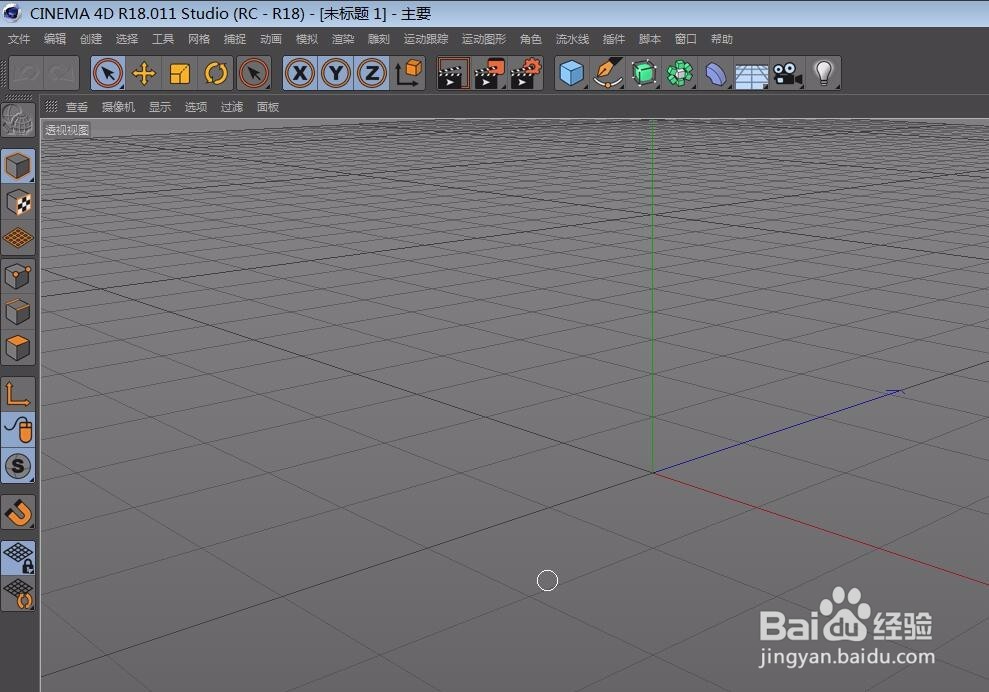Screen dimensions: 989x692
Task: Select the Rotate tool
Action: pyautogui.click(x=216, y=73)
